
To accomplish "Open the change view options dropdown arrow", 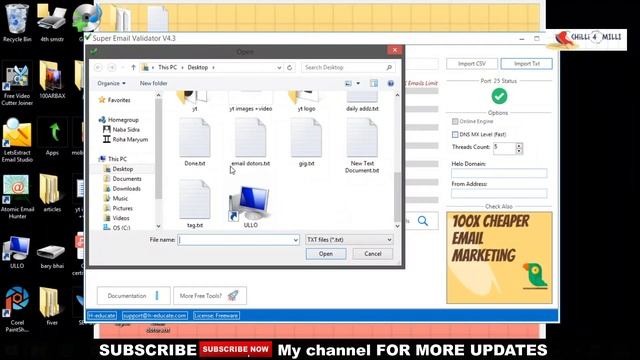I will coord(358,83).
